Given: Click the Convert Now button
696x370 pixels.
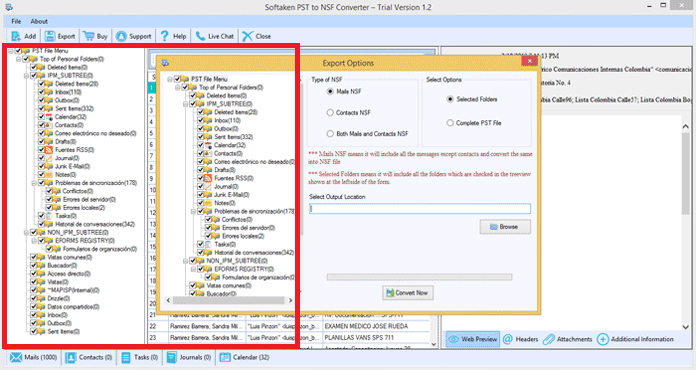Looking at the screenshot, I should (x=407, y=293).
